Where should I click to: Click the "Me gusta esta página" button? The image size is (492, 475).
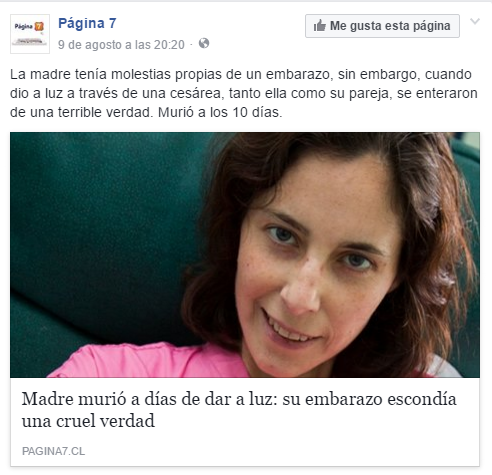[382, 26]
